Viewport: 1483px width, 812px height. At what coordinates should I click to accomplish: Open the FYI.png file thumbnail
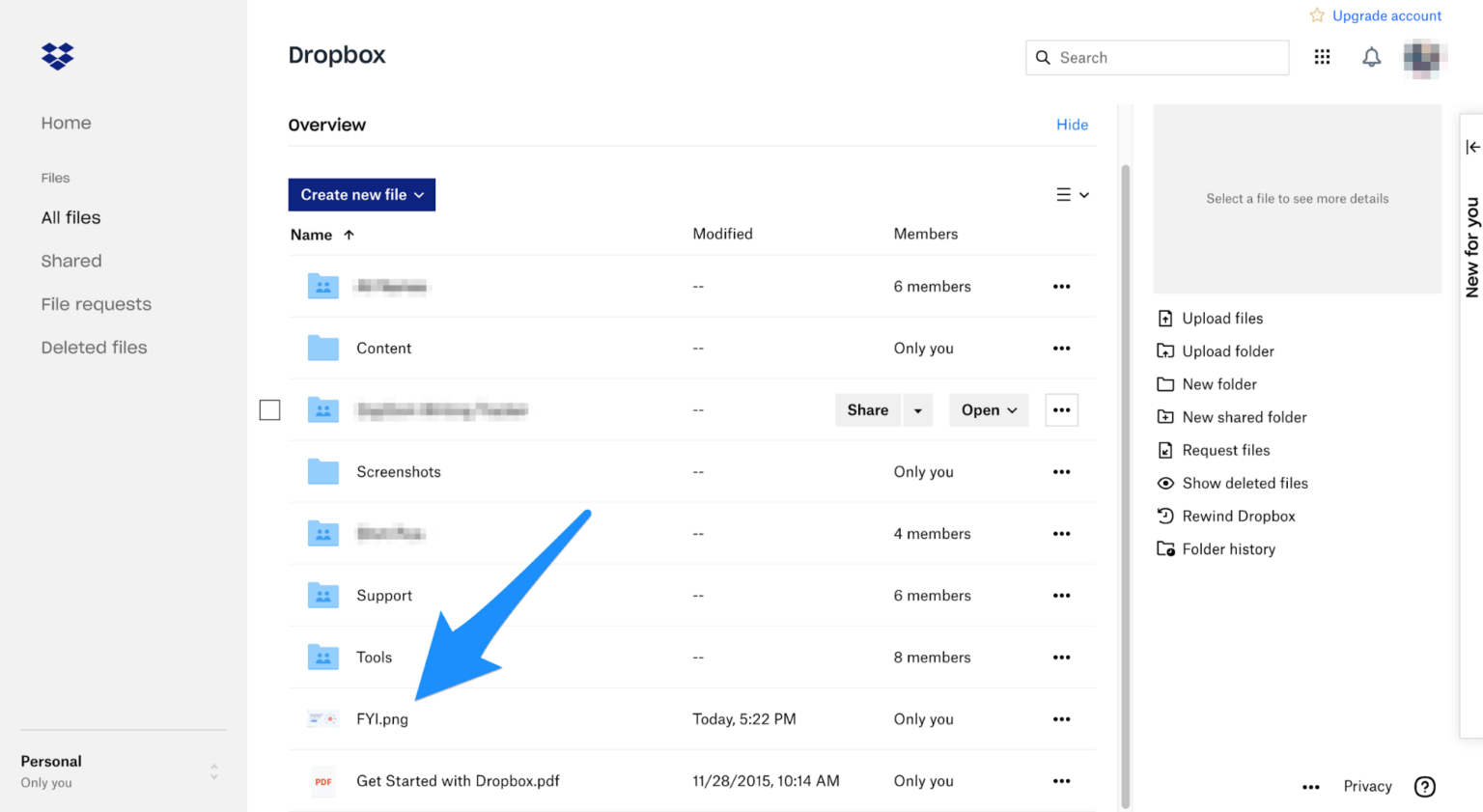(323, 718)
